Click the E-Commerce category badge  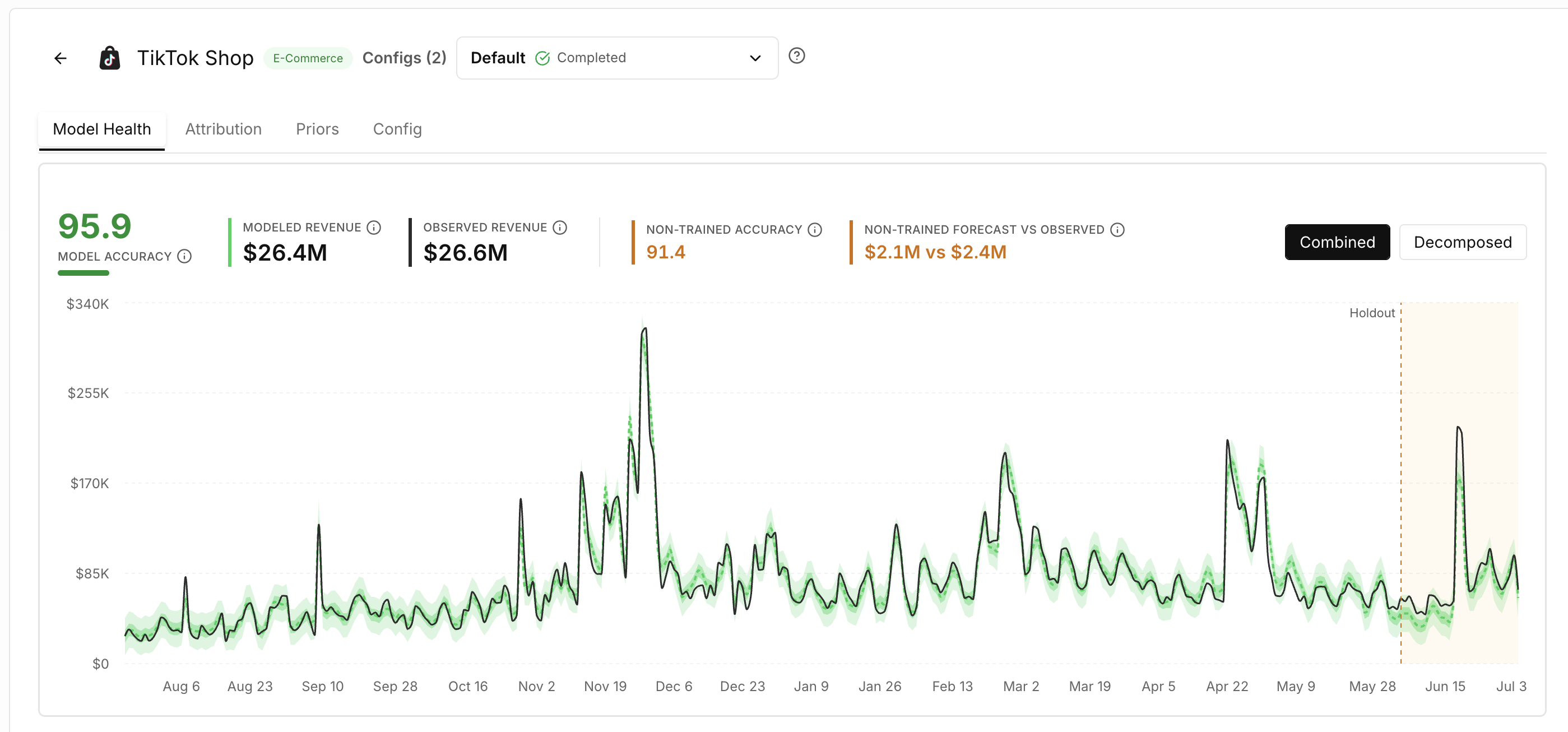308,58
